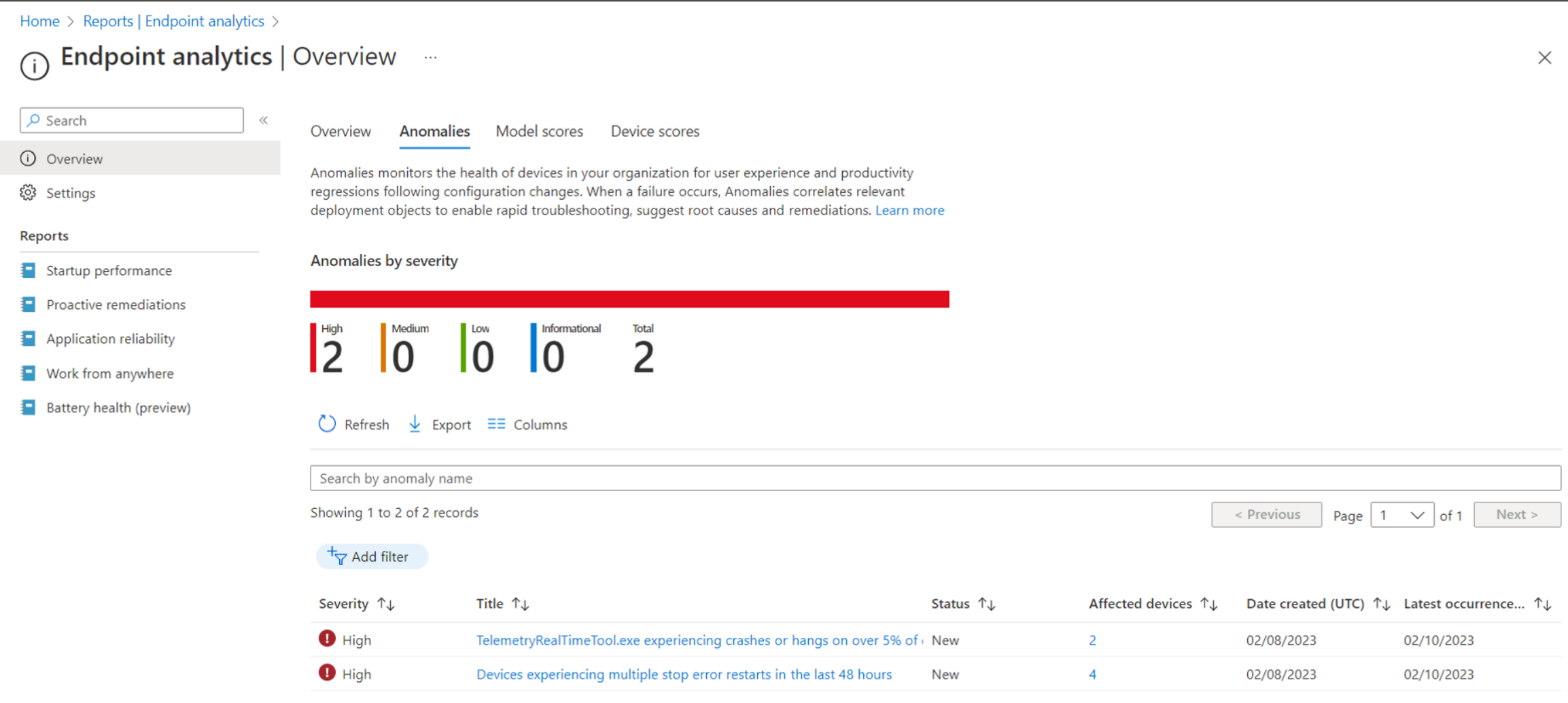Collapse the left navigation pane
The width and height of the screenshot is (1568, 703).
point(264,120)
